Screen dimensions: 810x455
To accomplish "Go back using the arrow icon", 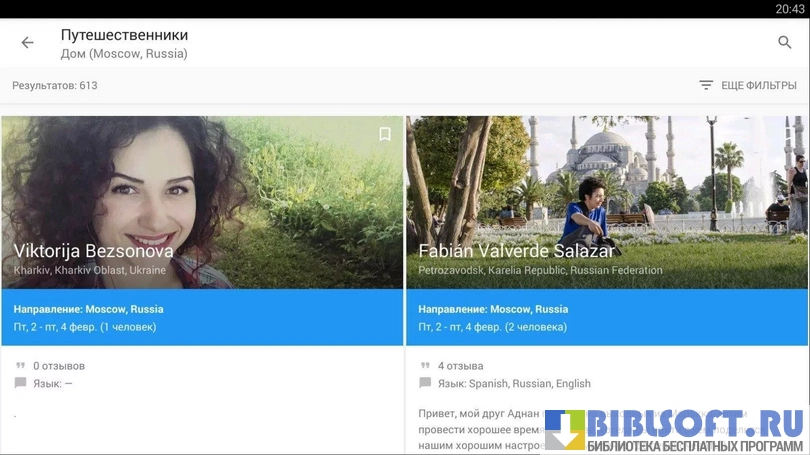I will coord(27,43).
